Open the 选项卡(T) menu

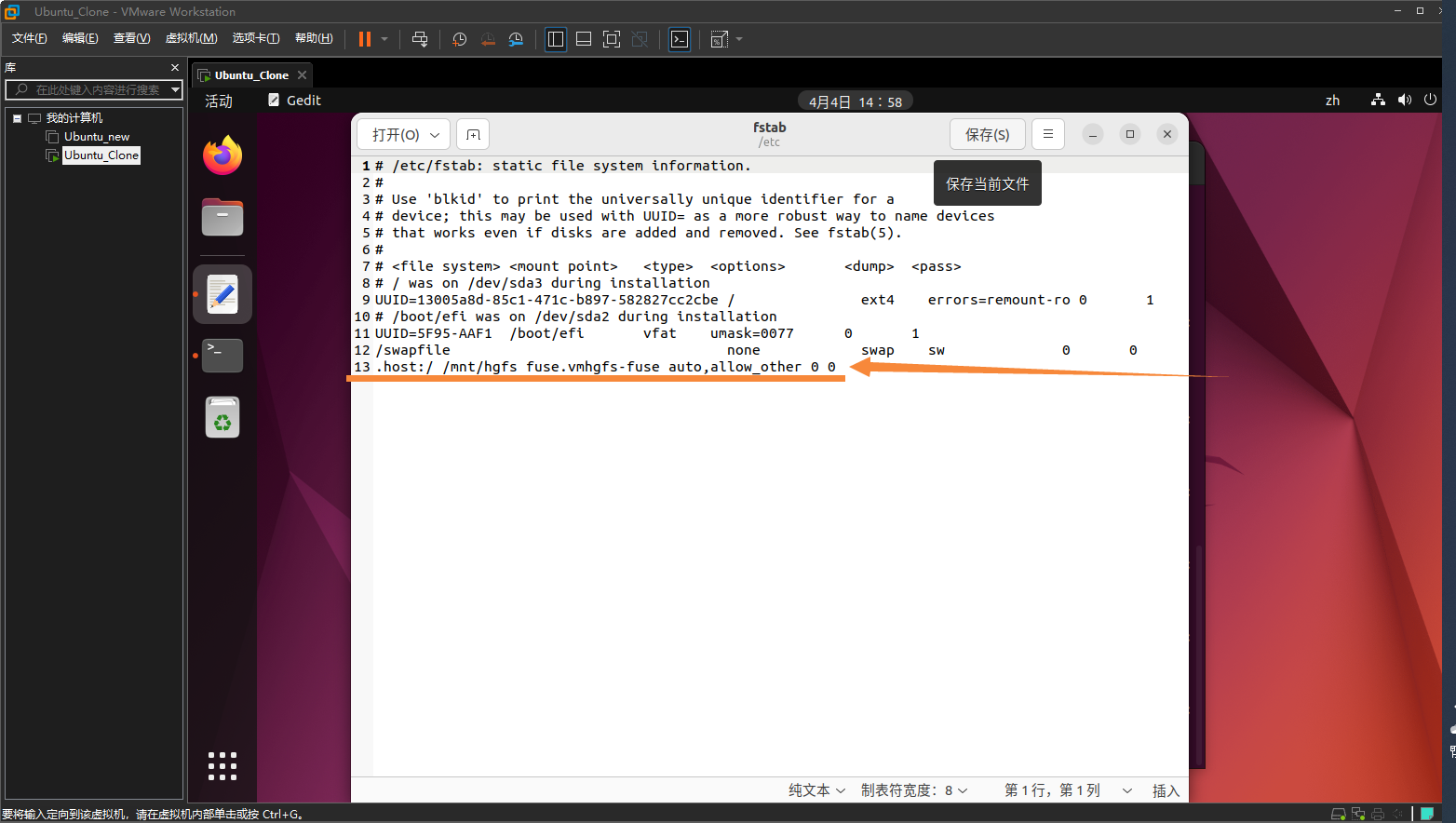point(256,38)
